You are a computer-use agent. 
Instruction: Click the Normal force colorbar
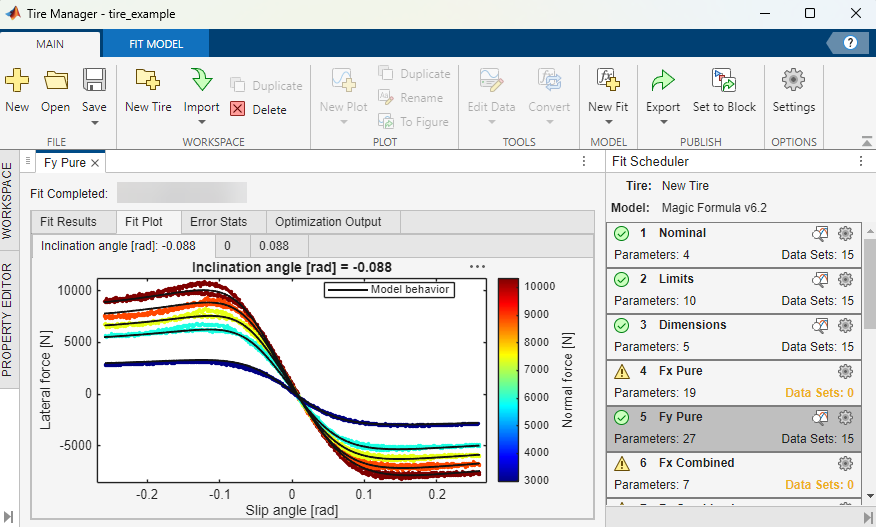pos(509,382)
